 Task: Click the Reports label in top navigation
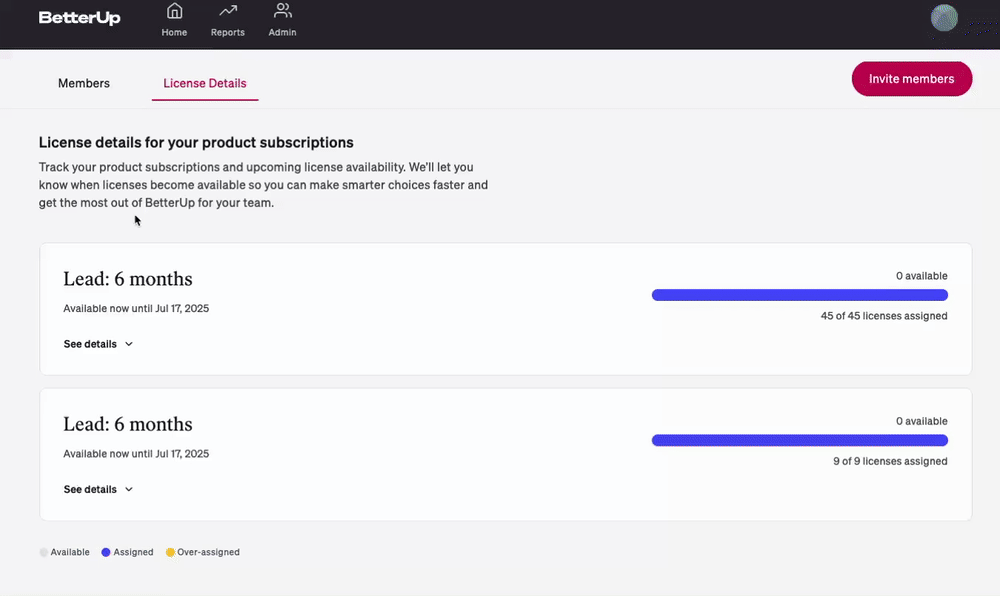click(228, 33)
